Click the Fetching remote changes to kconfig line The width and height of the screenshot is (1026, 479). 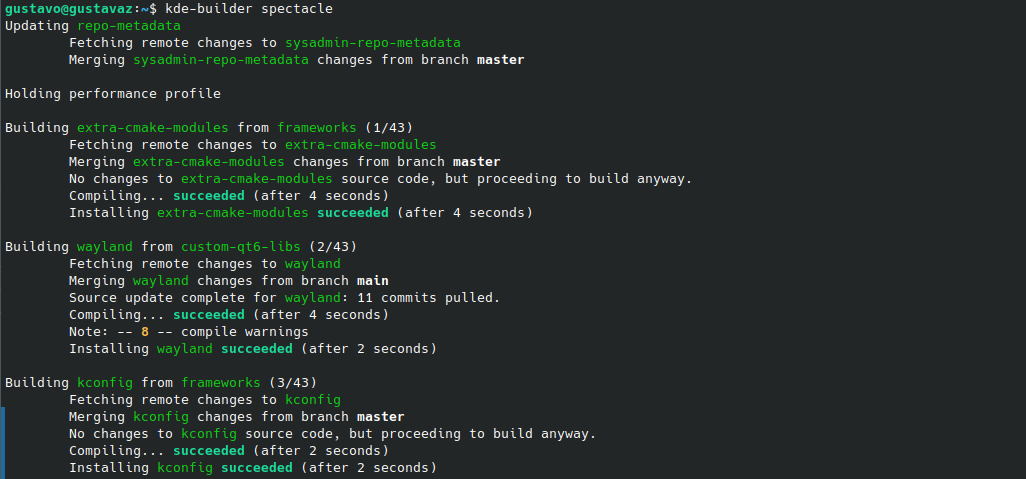pos(204,400)
